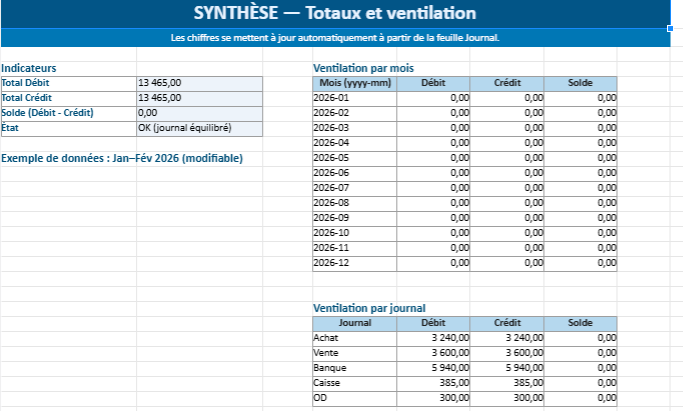
Task: Select the Ventilation par journal heading
Action: coord(370,308)
